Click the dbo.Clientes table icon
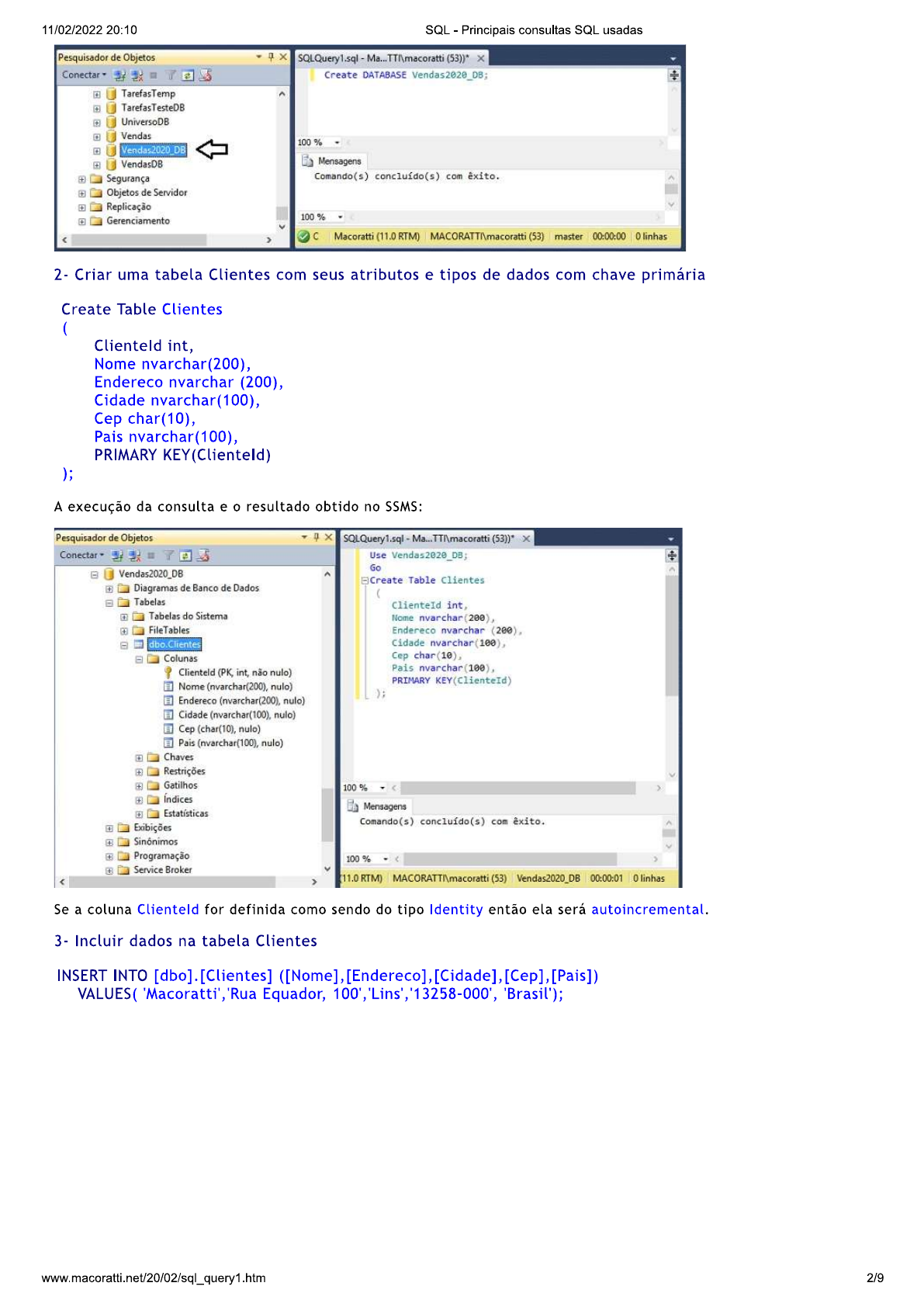 (x=139, y=644)
